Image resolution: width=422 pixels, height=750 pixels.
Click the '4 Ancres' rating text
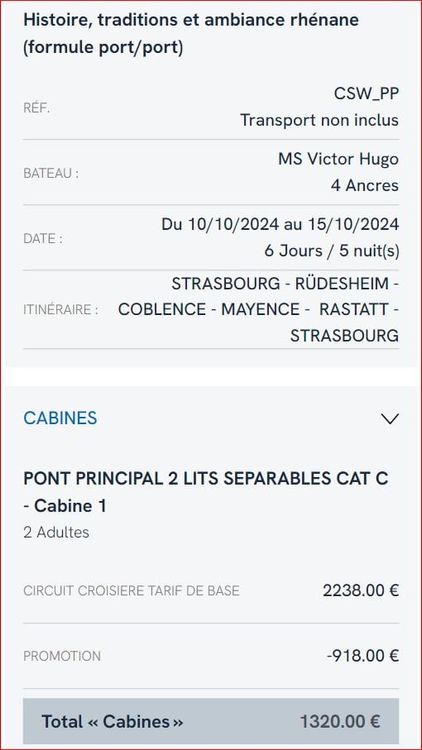click(x=365, y=185)
